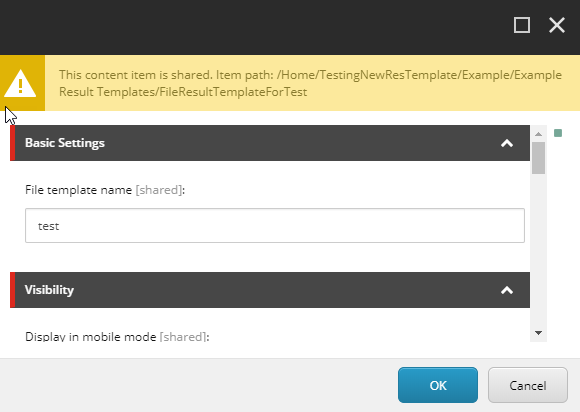This screenshot has height=412, width=580.
Task: Click the shared item path warning message
Action: click(x=310, y=83)
